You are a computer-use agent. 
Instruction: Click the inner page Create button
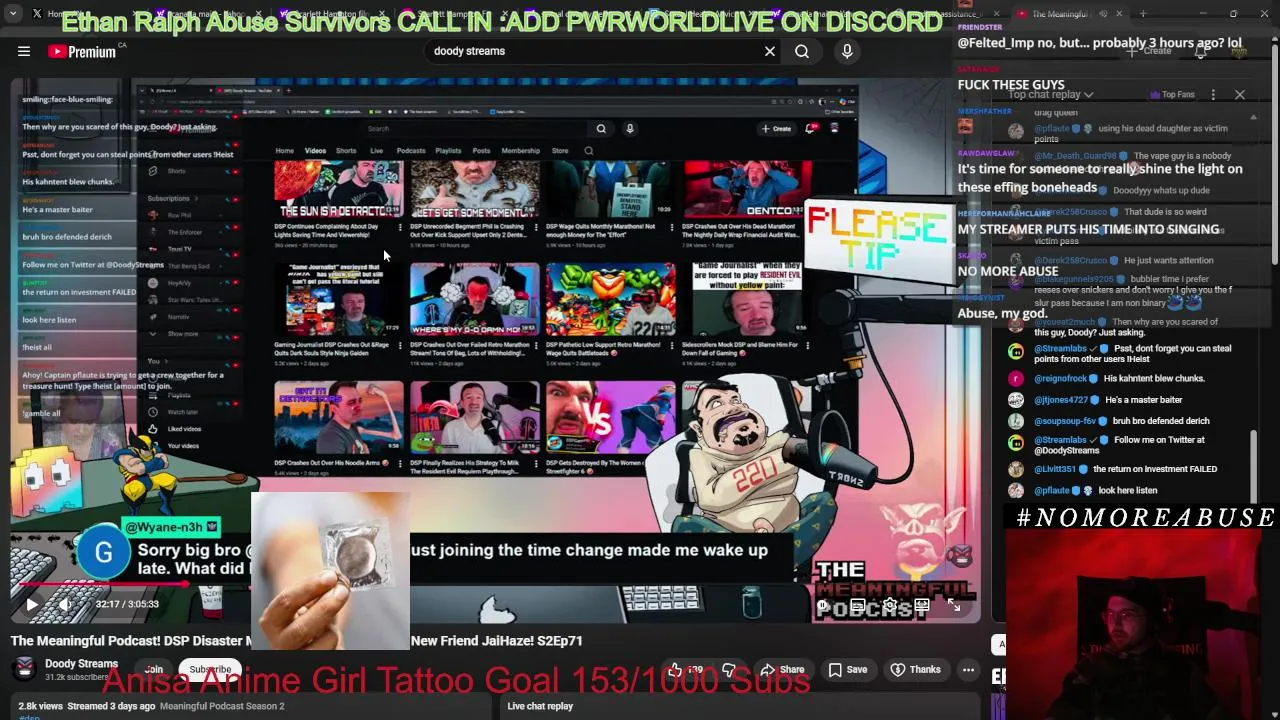click(x=776, y=128)
